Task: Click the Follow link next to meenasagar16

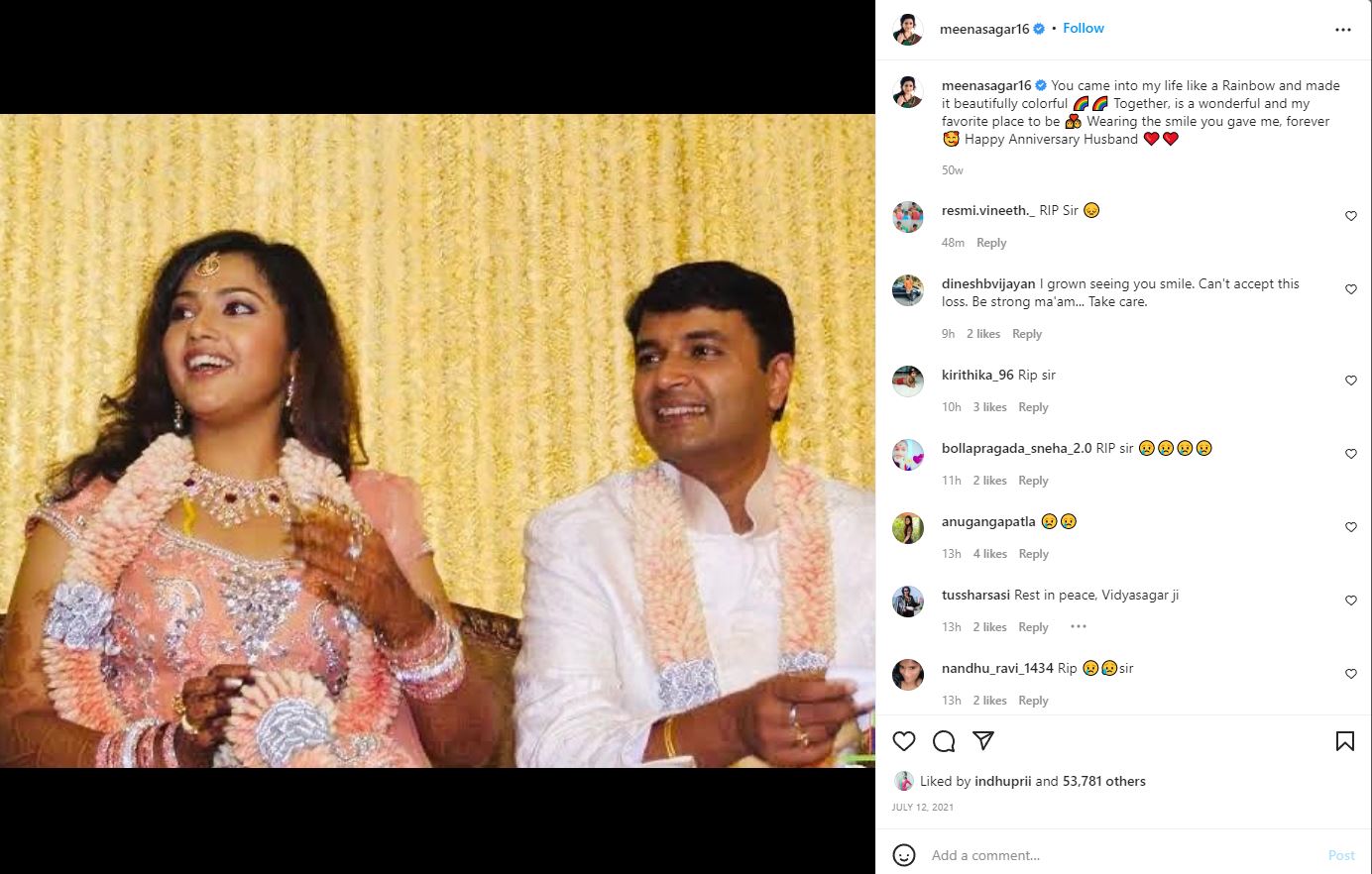Action: point(1083,28)
